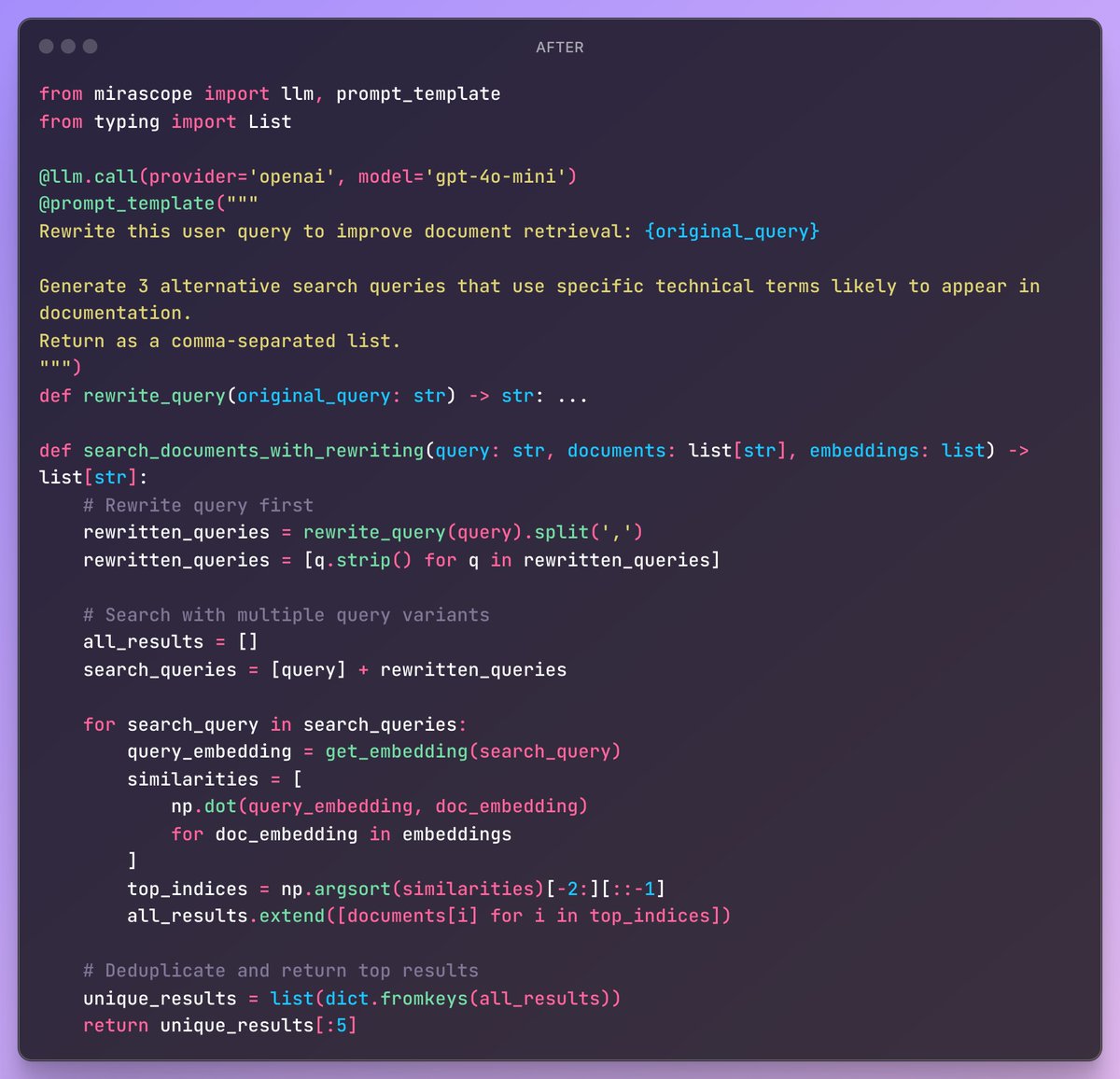Click the 'return unique_results[:5]' line
The height and width of the screenshot is (1079, 1120).
pos(220,1026)
